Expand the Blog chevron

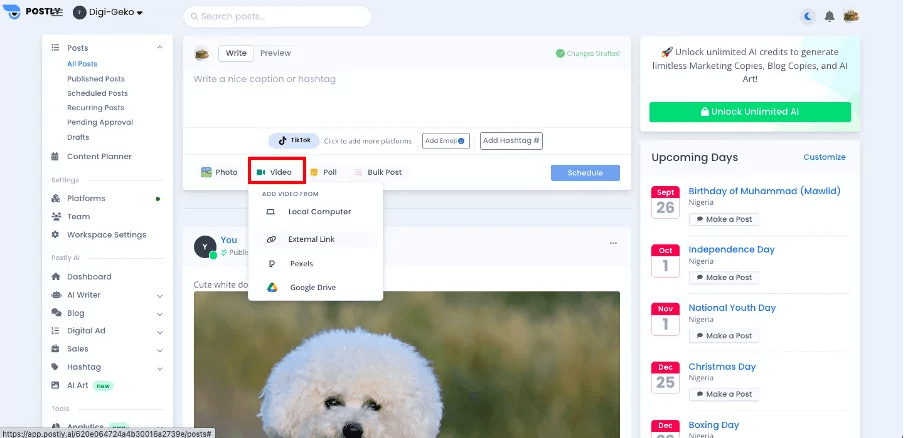pyautogui.click(x=160, y=315)
